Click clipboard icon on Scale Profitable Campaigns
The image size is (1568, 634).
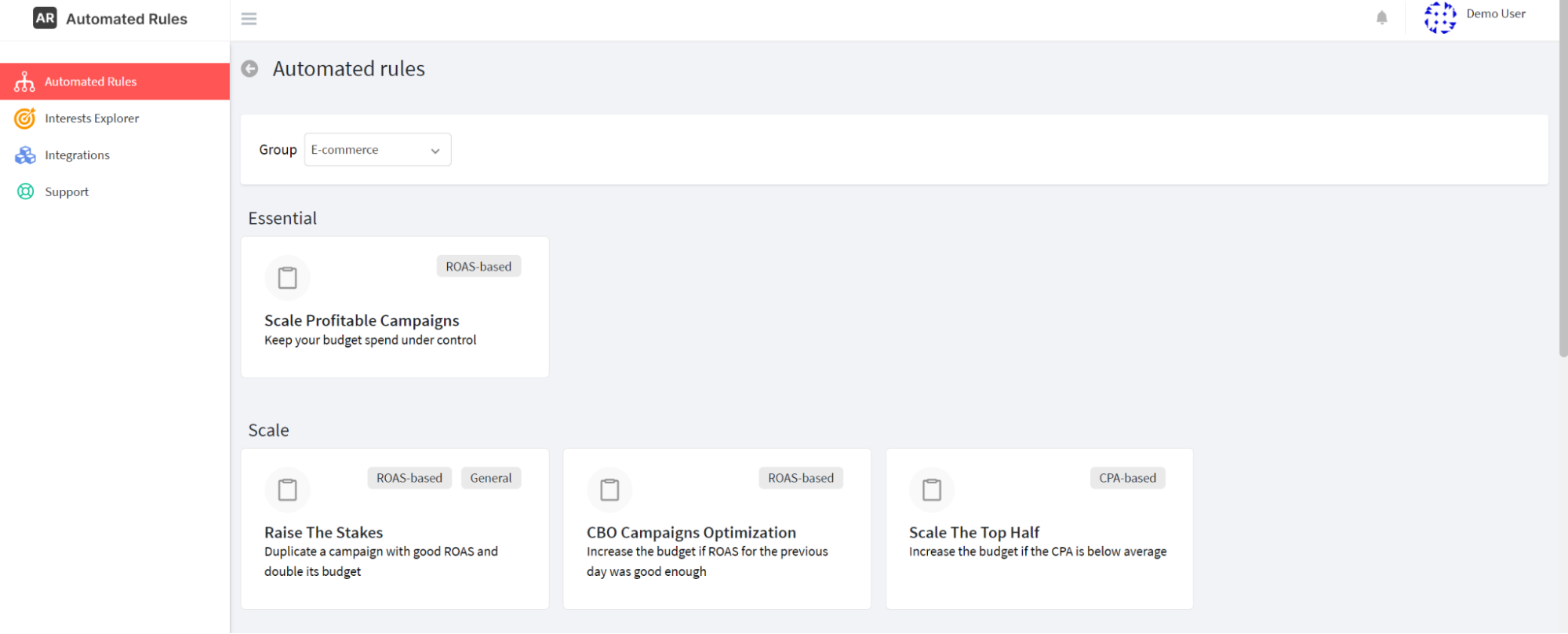(x=288, y=278)
